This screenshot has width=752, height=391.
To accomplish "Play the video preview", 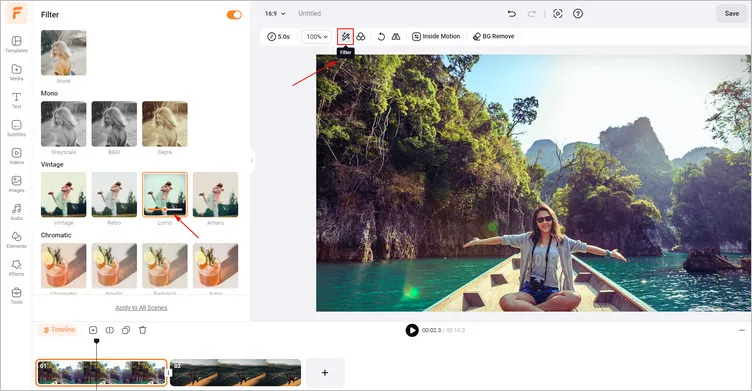I will 412,330.
